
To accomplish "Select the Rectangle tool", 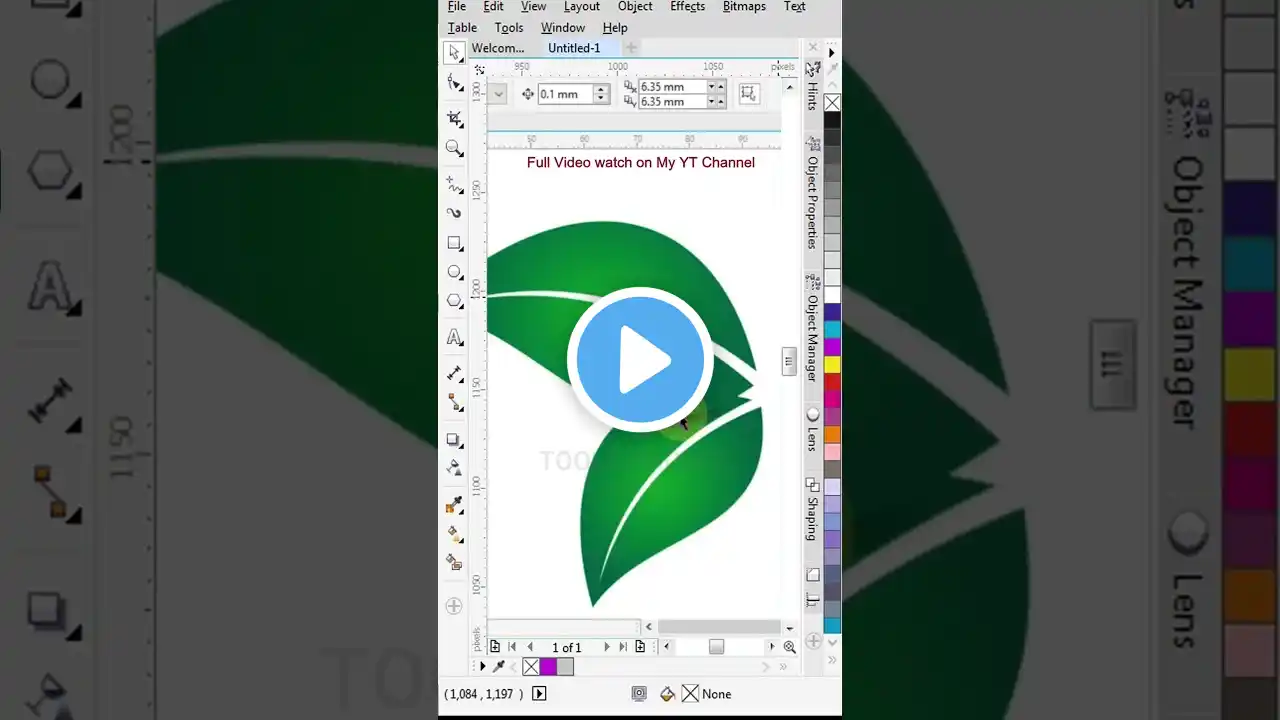I will coord(454,243).
